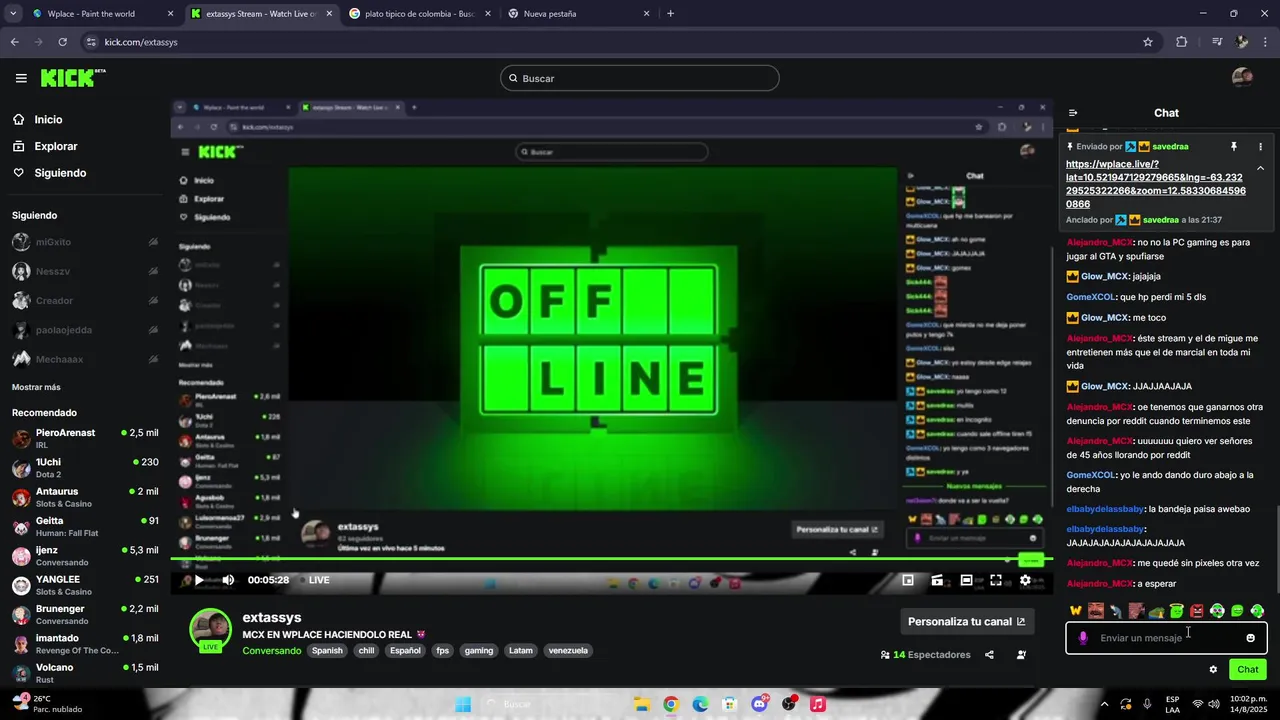Switch to plato tipico de colombia tab
This screenshot has width=1280, height=720.
418,14
